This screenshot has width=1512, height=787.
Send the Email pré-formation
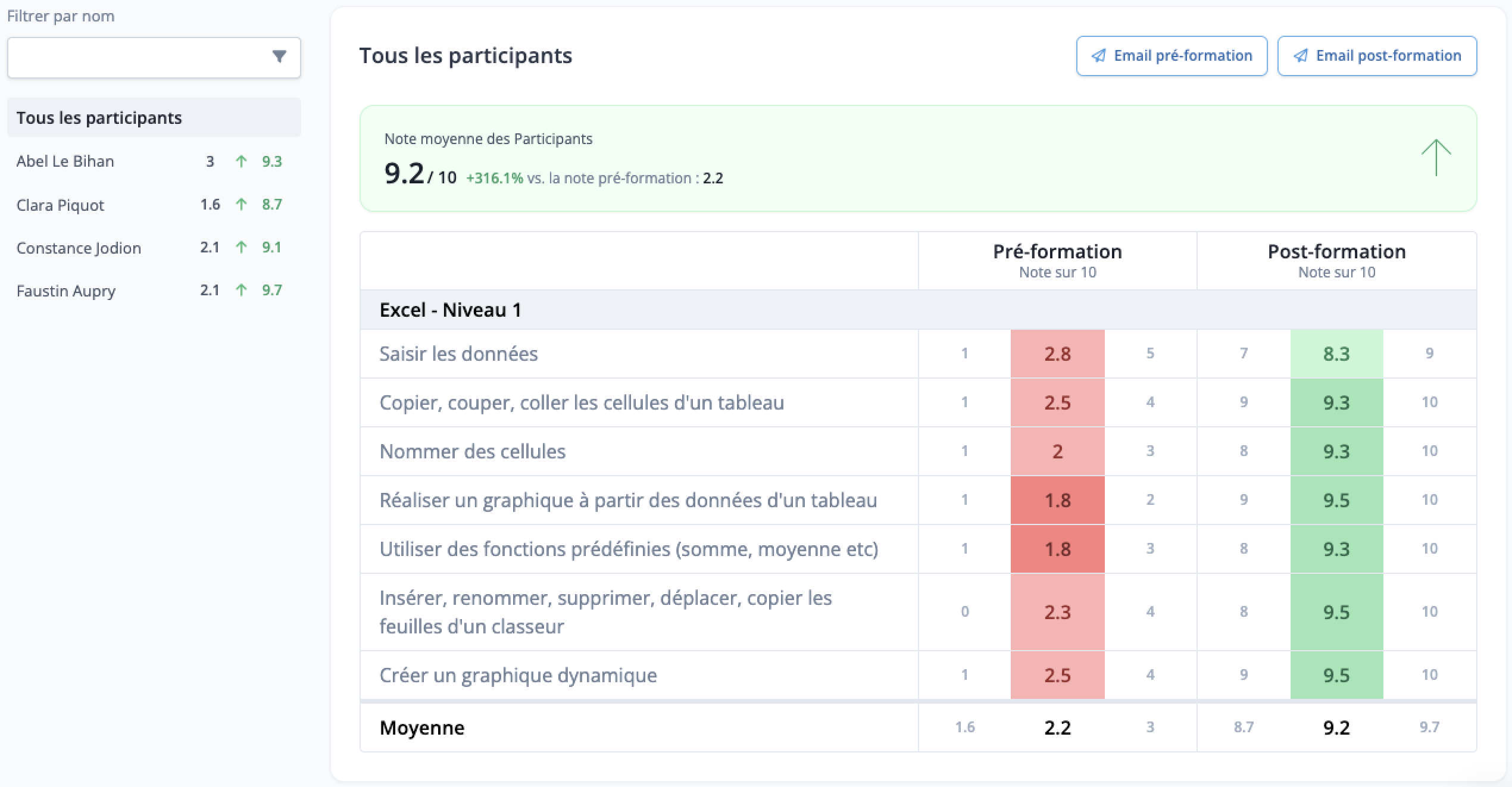tap(1172, 56)
